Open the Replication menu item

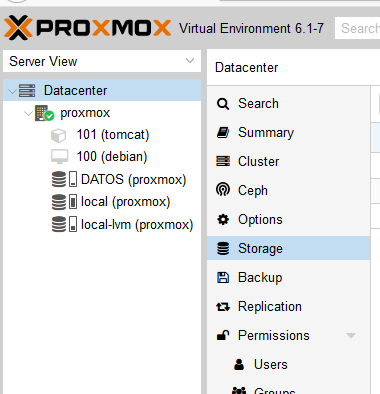(288, 306)
